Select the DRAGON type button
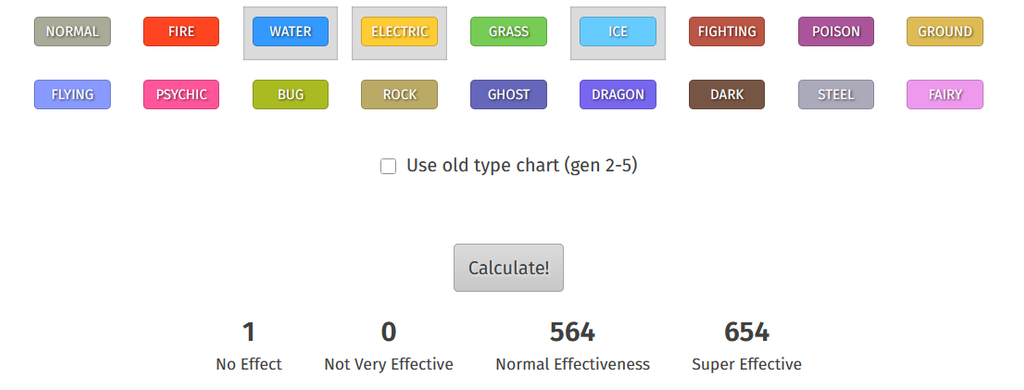Screen dimensions: 1024x390 [618, 94]
